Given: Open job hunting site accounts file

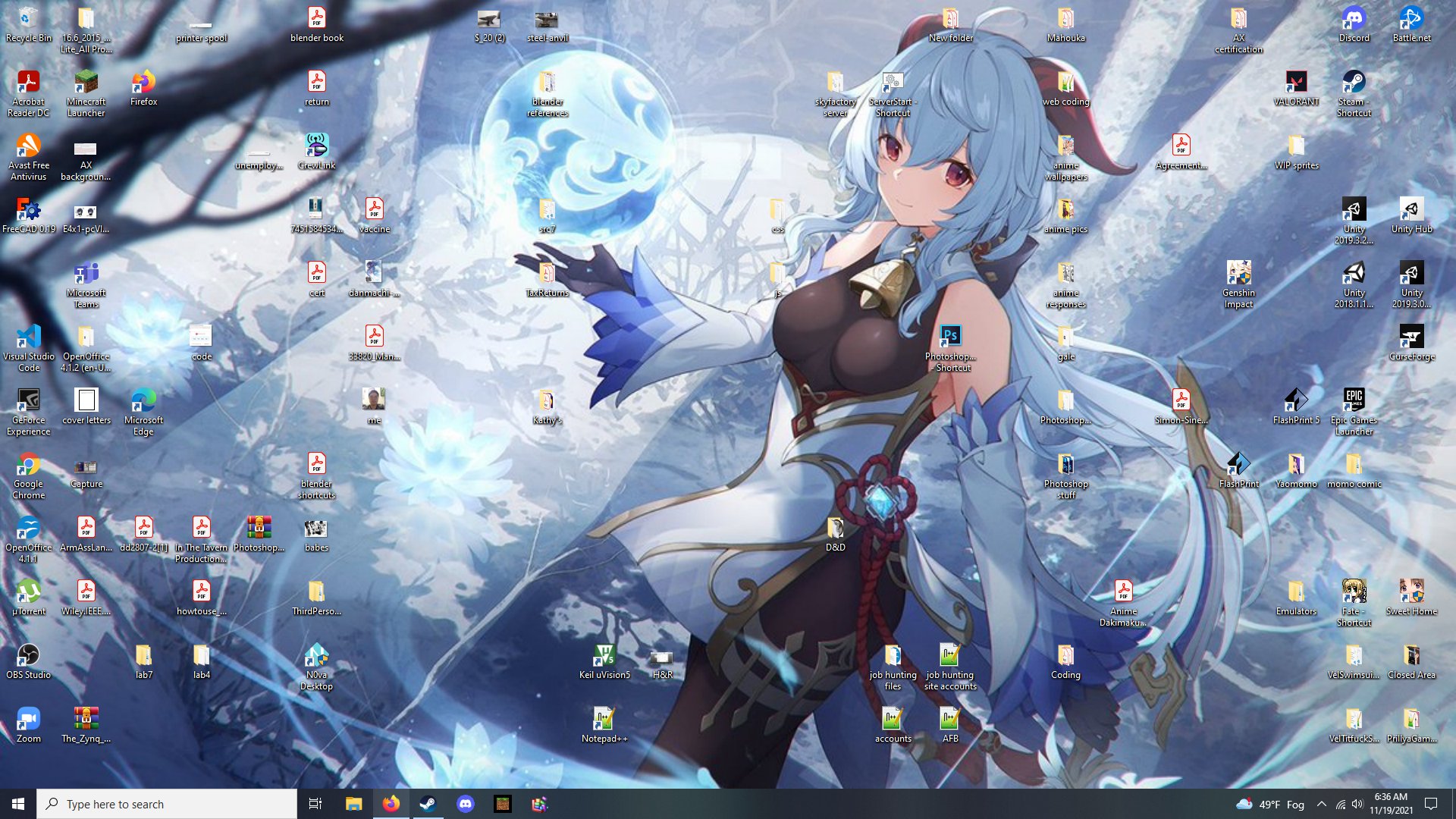Looking at the screenshot, I should pyautogui.click(x=950, y=667).
